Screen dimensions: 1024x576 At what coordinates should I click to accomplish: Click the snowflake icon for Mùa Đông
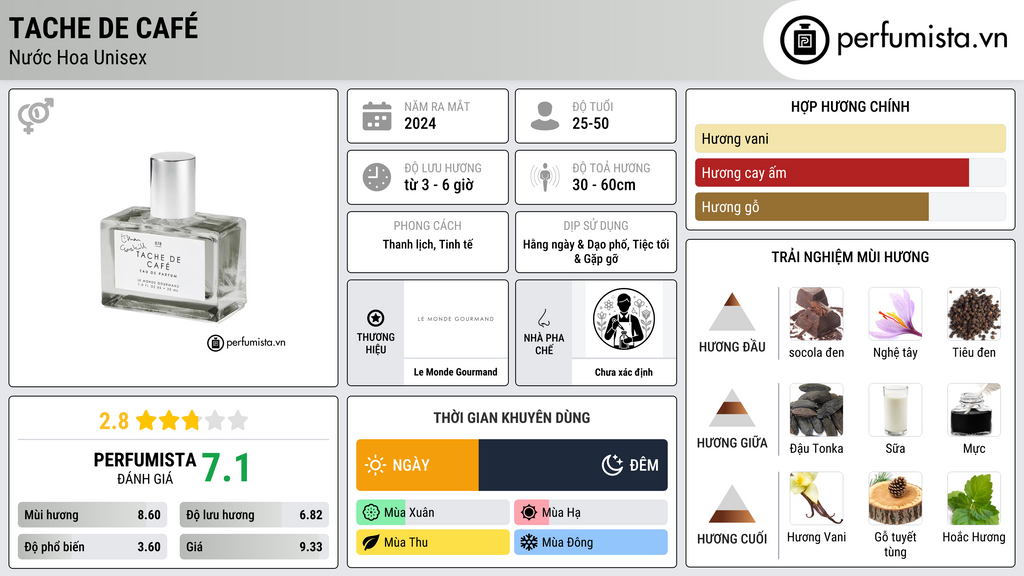click(529, 542)
